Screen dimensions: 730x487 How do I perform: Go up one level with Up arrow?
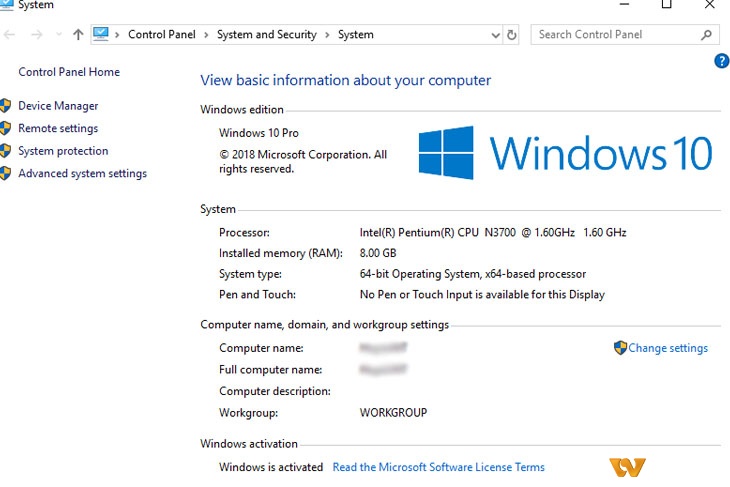coord(77,35)
